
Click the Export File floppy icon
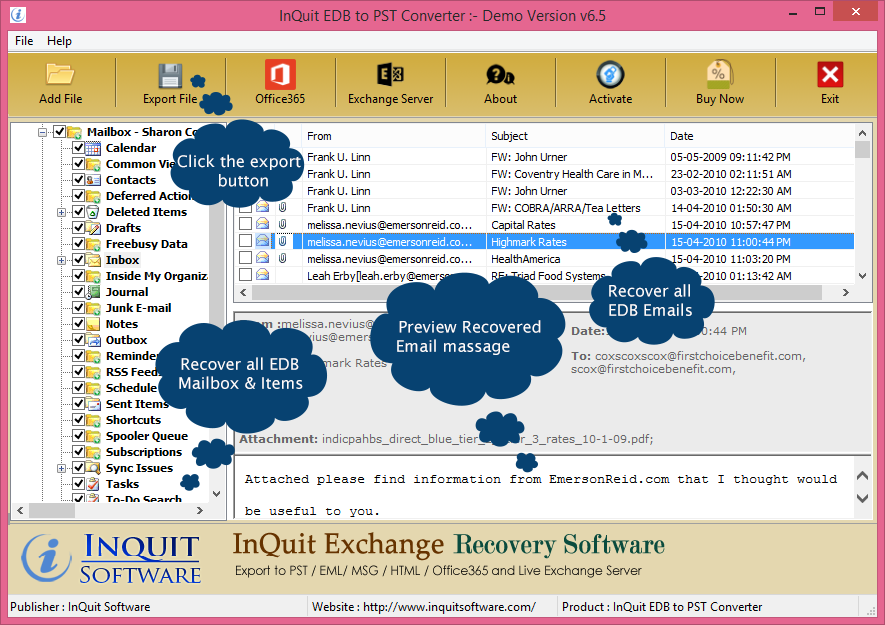point(170,75)
